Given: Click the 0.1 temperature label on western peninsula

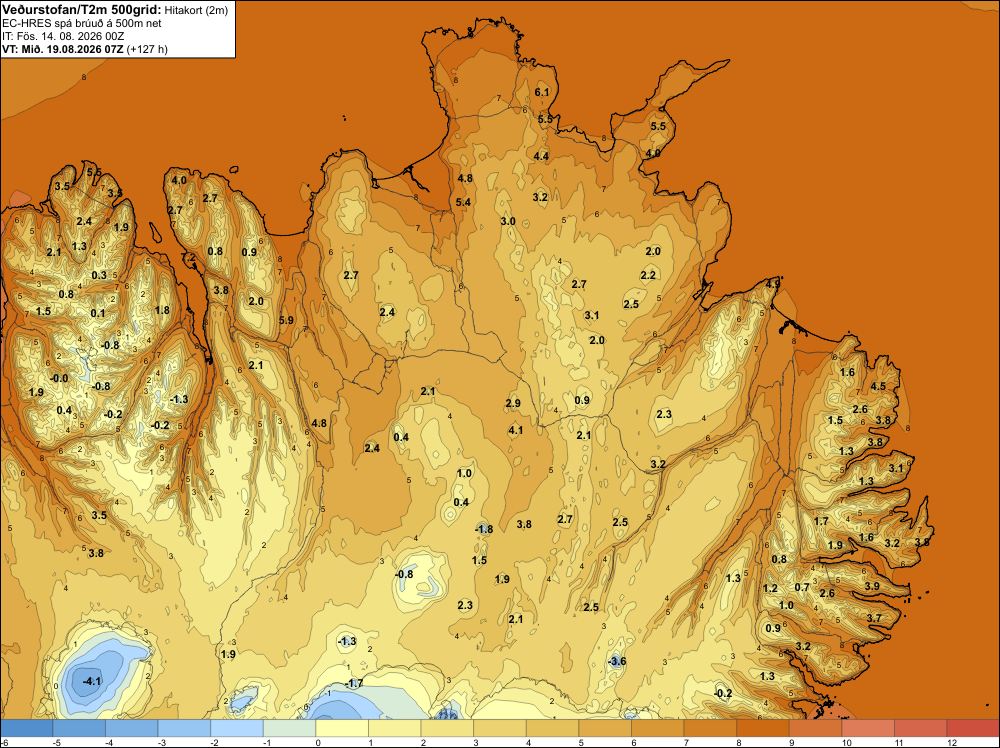Looking at the screenshot, I should click(98, 313).
